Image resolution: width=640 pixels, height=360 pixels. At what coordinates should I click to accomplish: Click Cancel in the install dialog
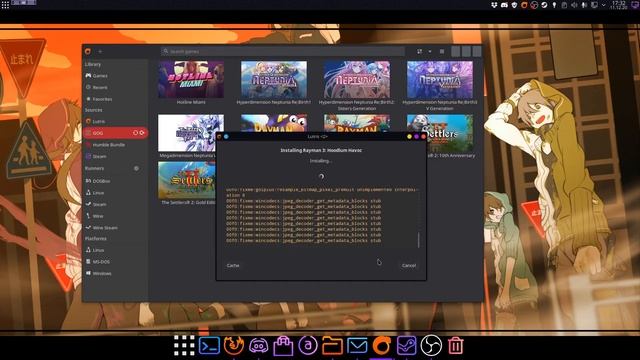[x=409, y=265]
